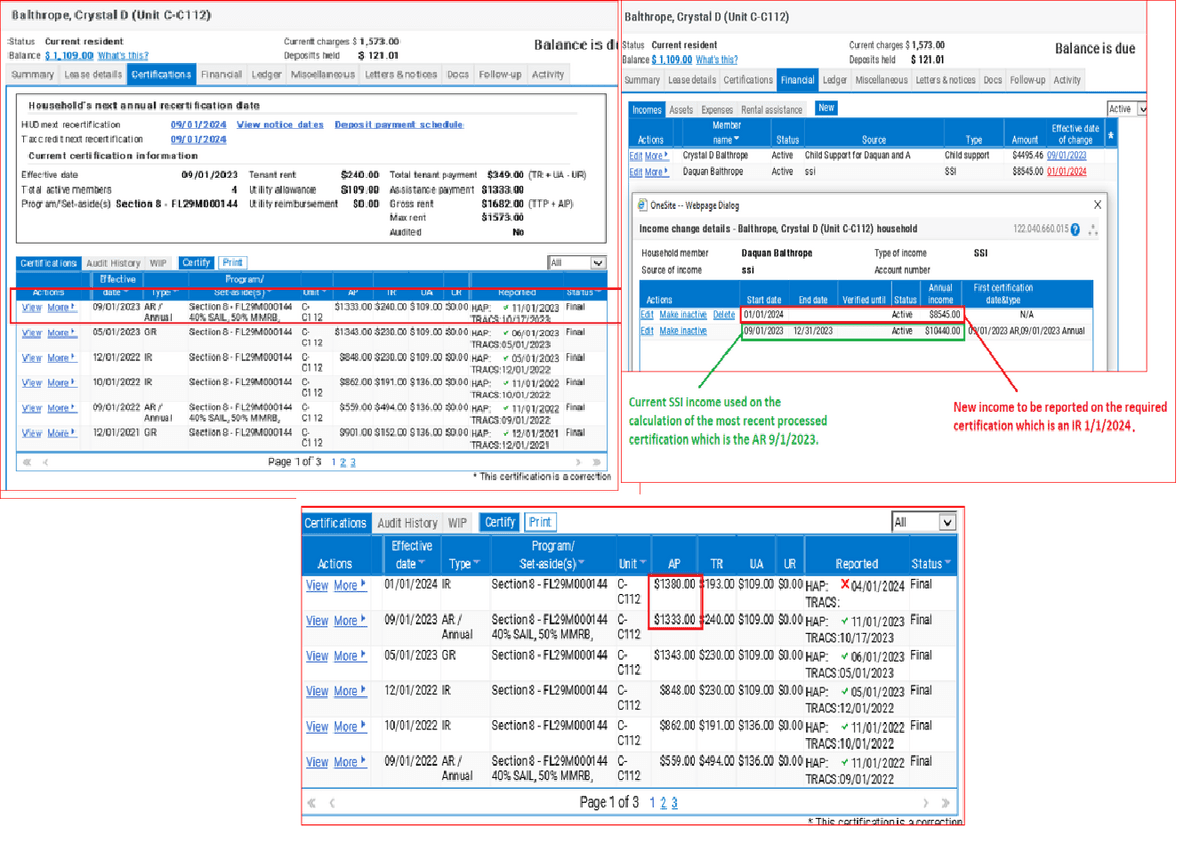Open More menu for Daquan Balthrope ssi income
This screenshot has height=859, width=1200.
click(x=657, y=172)
